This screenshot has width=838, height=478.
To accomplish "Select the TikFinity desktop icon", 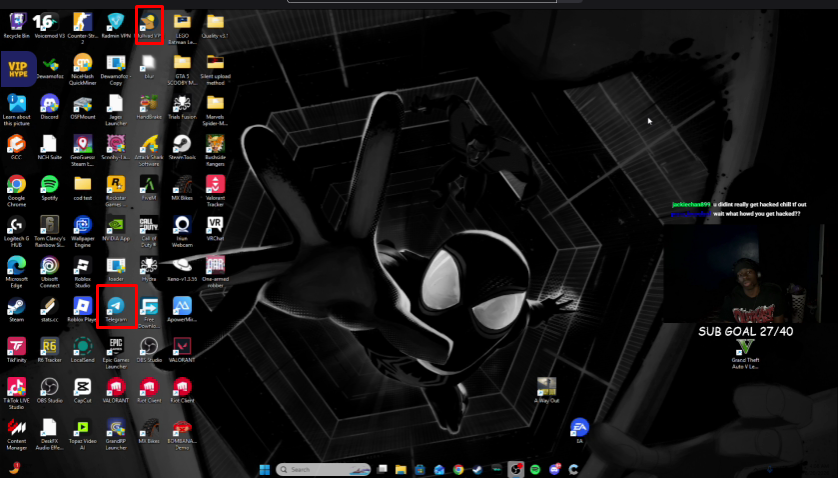I will [17, 350].
